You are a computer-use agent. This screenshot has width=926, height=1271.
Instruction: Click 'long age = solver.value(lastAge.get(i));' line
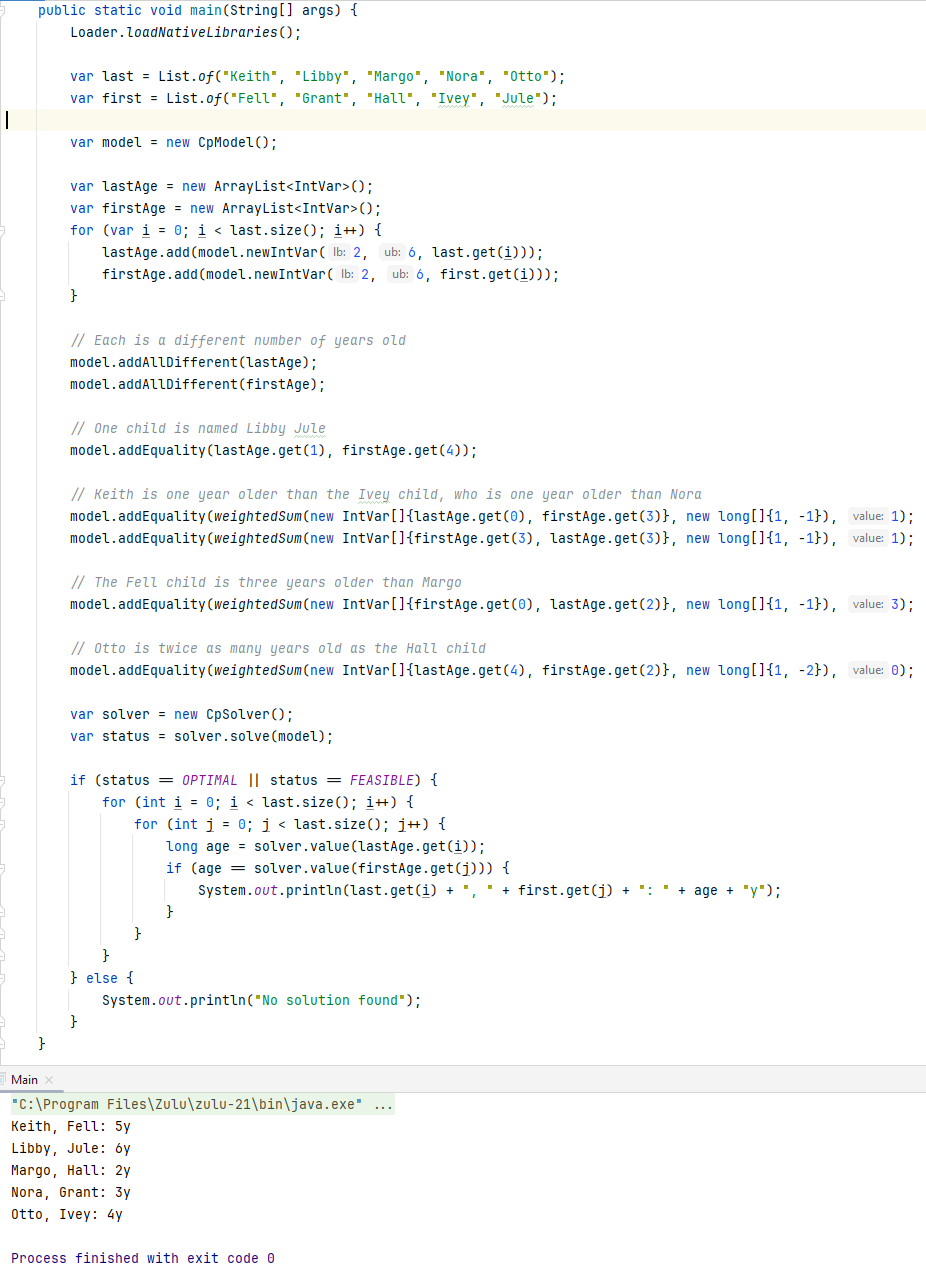(326, 846)
